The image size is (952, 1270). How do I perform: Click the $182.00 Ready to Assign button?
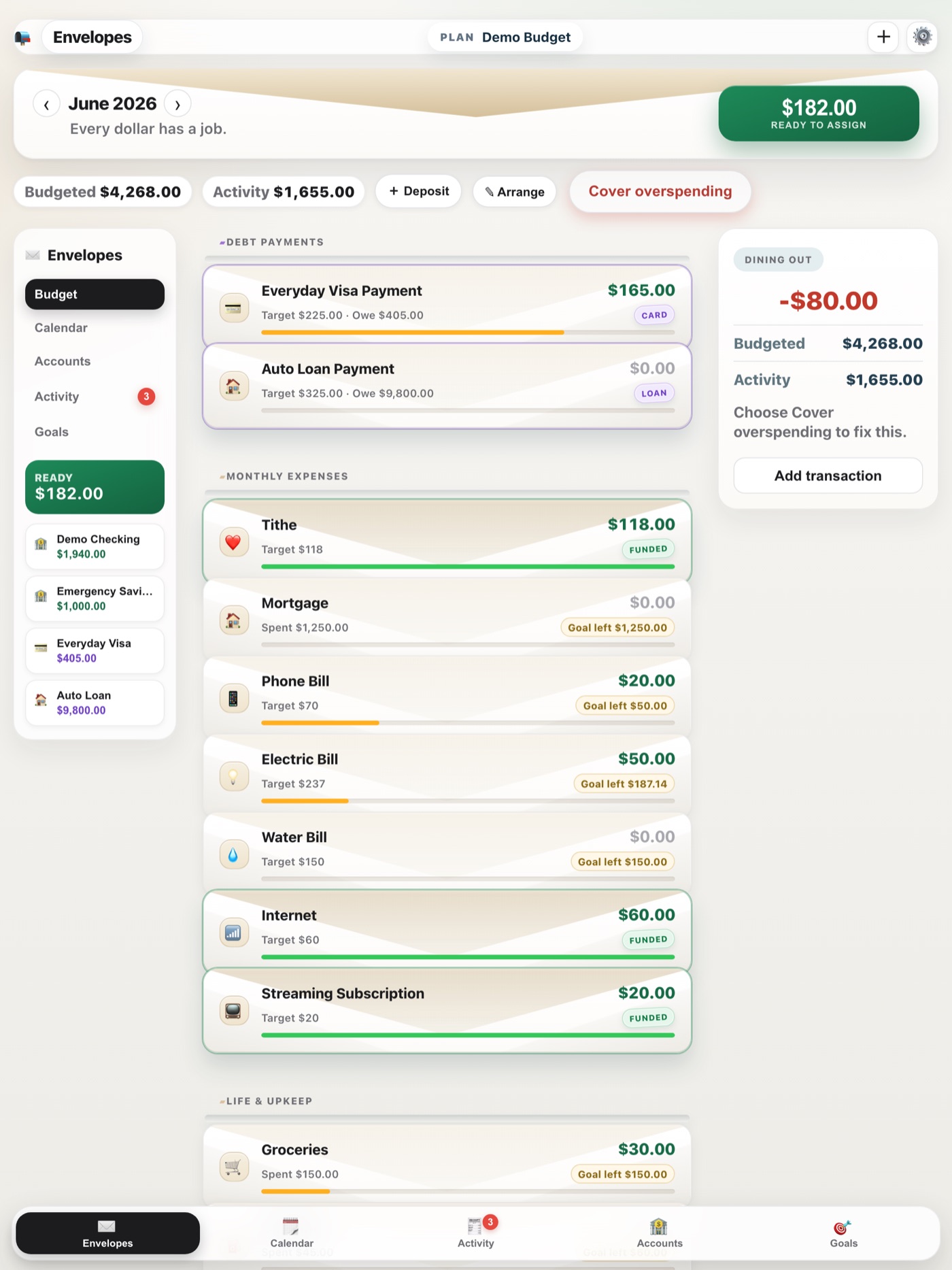(x=819, y=114)
